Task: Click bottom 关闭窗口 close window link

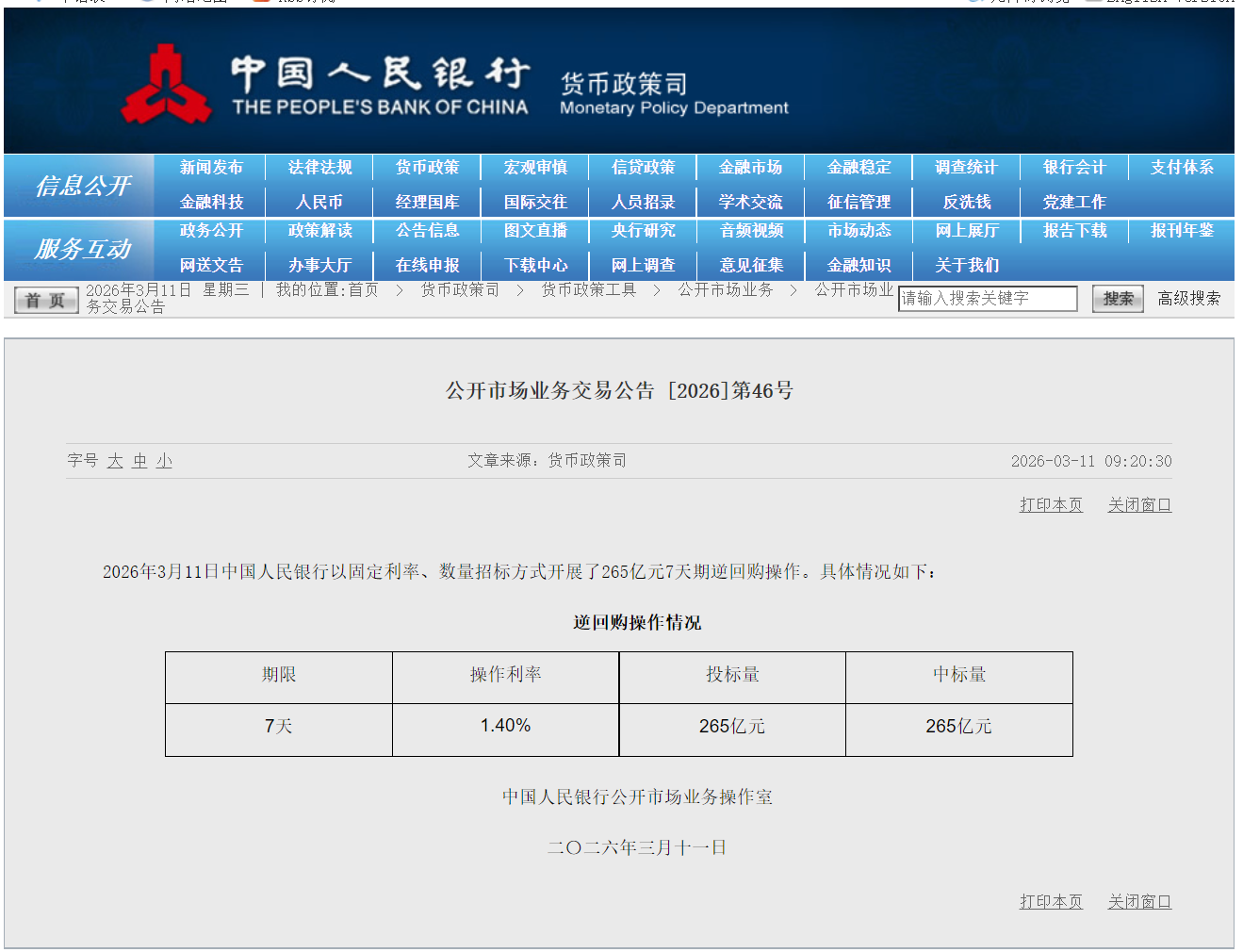Action: [1139, 902]
